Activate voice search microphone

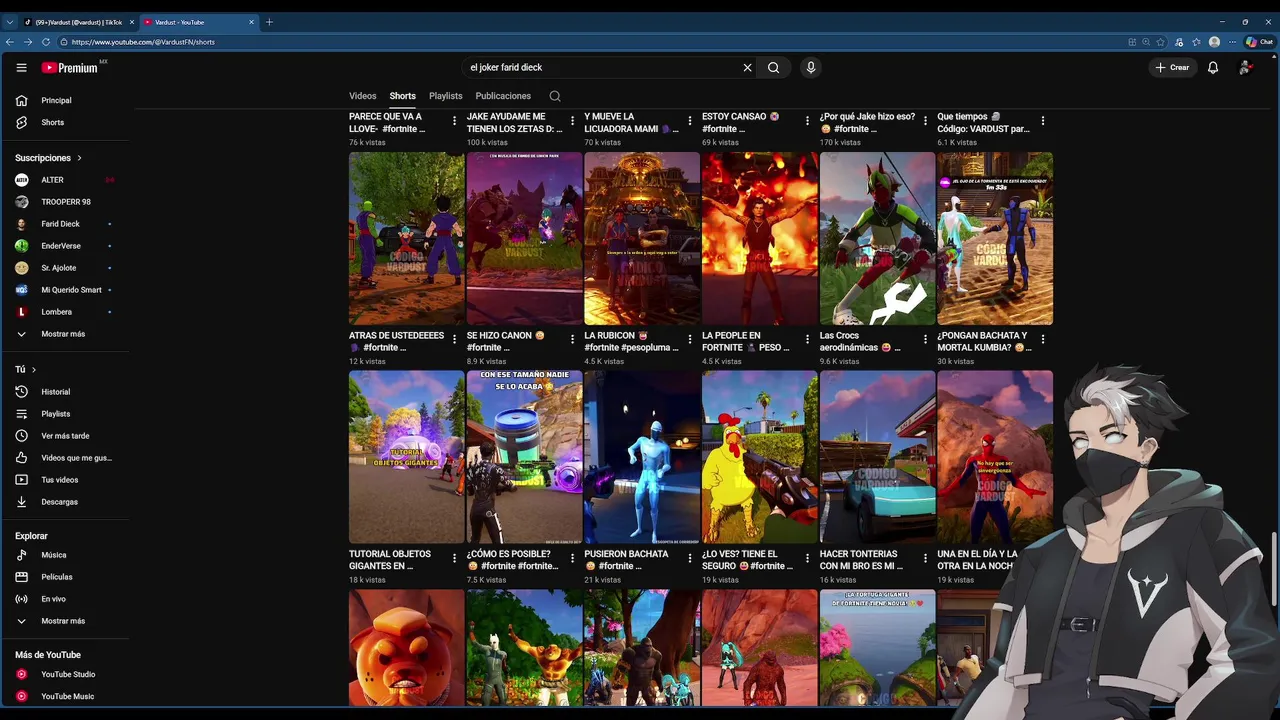click(811, 67)
